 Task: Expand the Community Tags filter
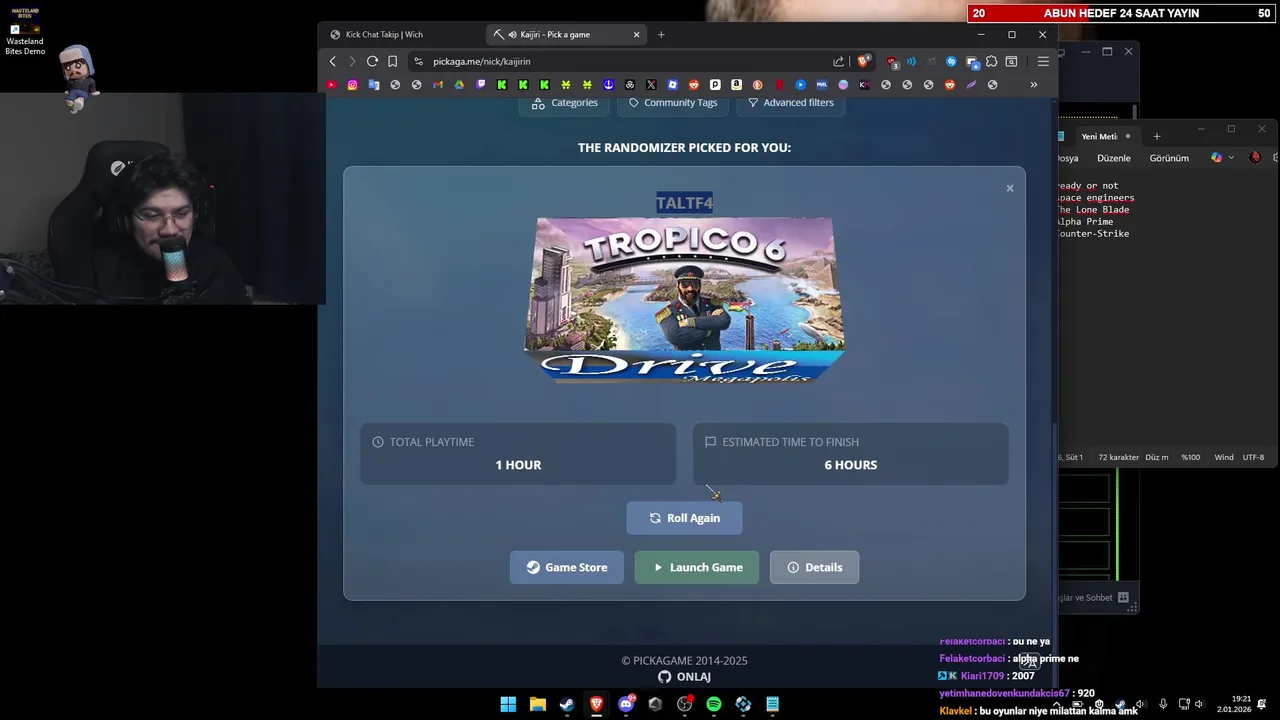coord(673,103)
